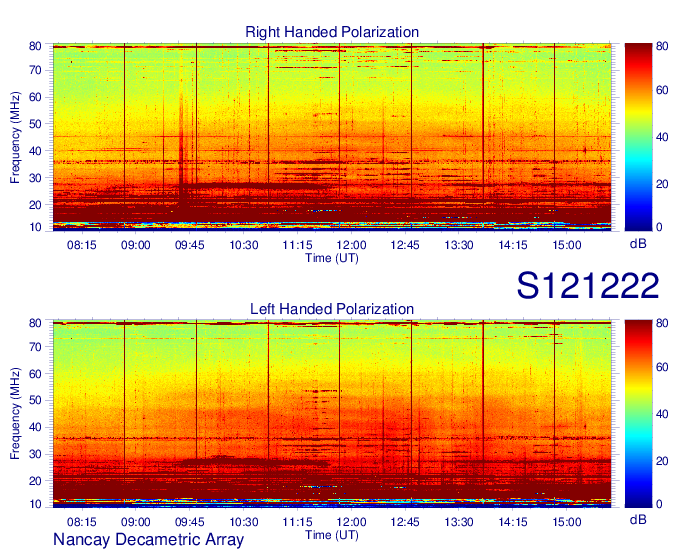Click the 60 MHz tick on left-handed plot
680x552 pixels.
tap(35, 373)
